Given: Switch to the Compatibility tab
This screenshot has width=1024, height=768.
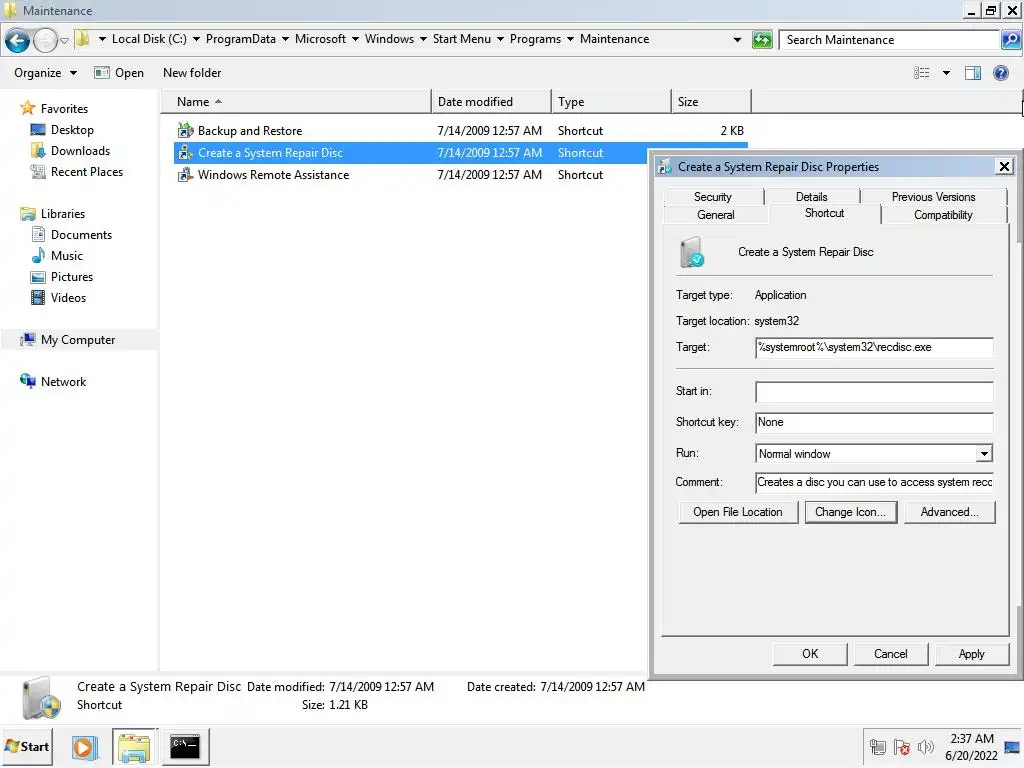Looking at the screenshot, I should coord(943,215).
